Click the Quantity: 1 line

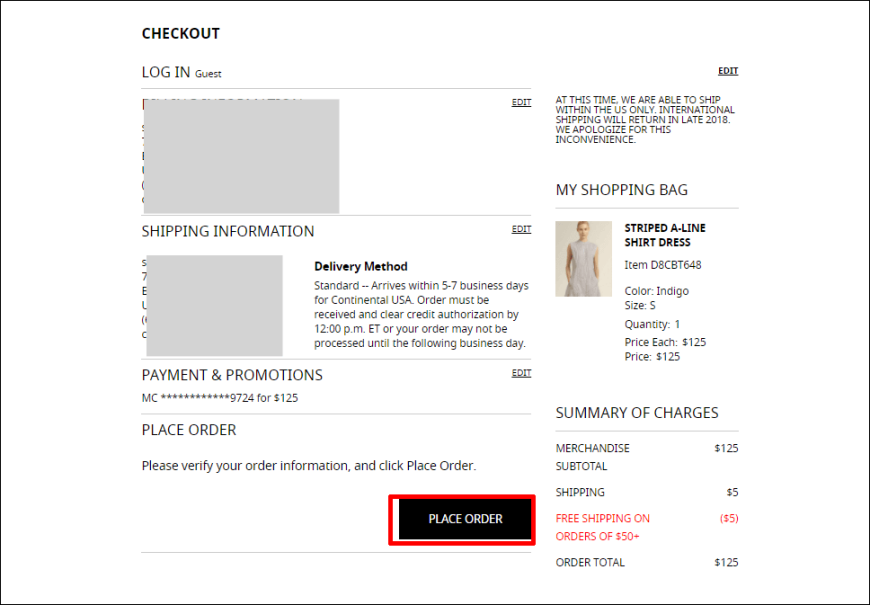(x=652, y=324)
